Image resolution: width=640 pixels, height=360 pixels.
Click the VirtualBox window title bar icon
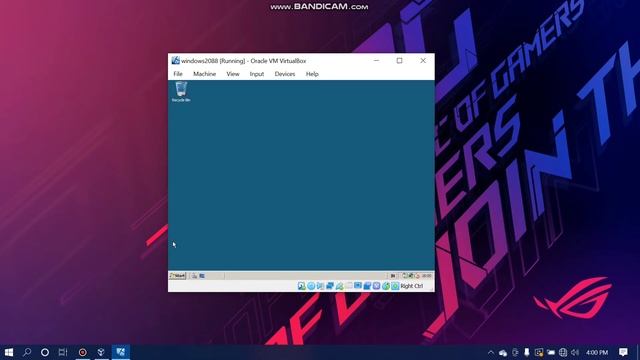coord(176,60)
